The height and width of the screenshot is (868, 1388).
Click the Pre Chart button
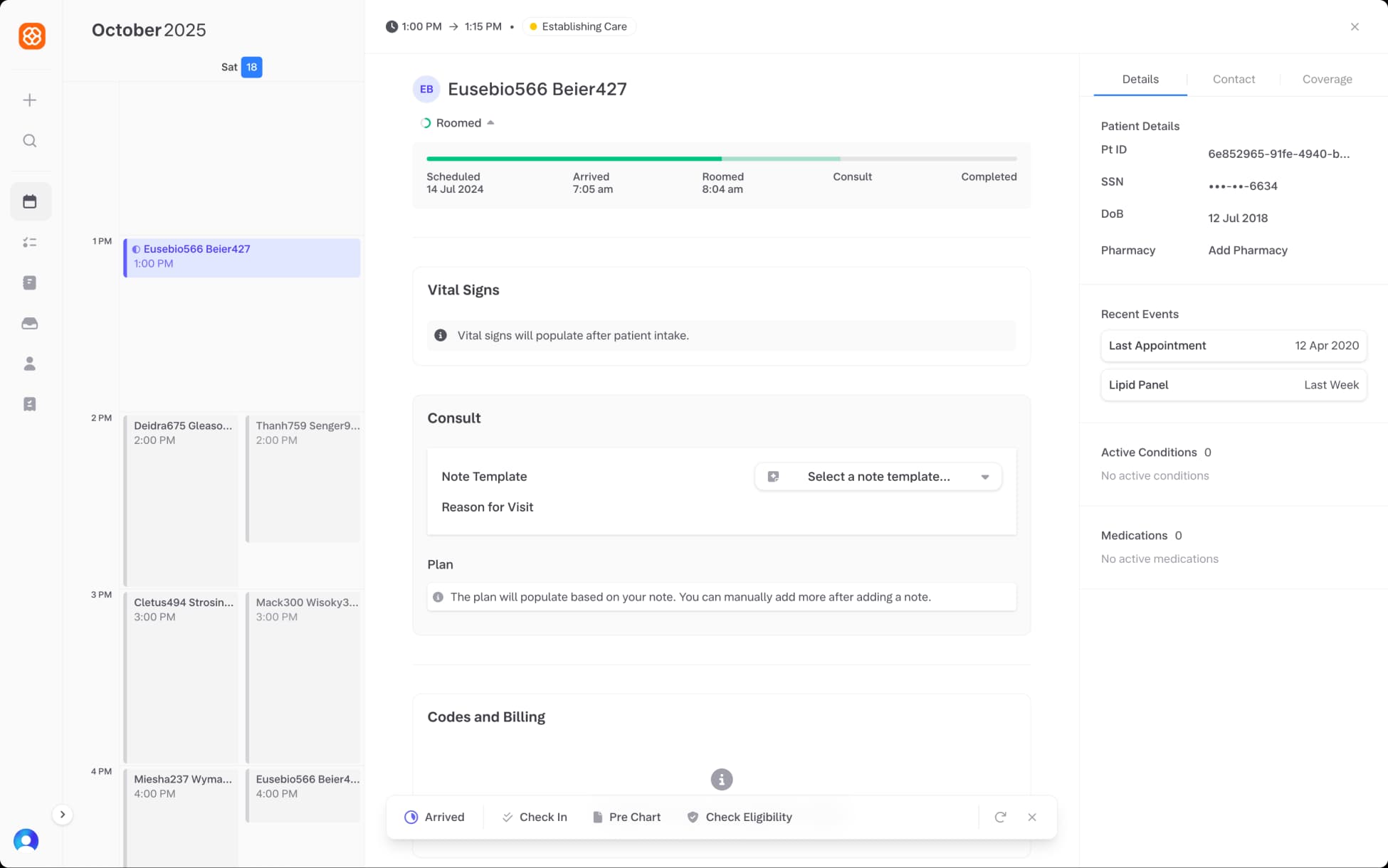point(626,817)
